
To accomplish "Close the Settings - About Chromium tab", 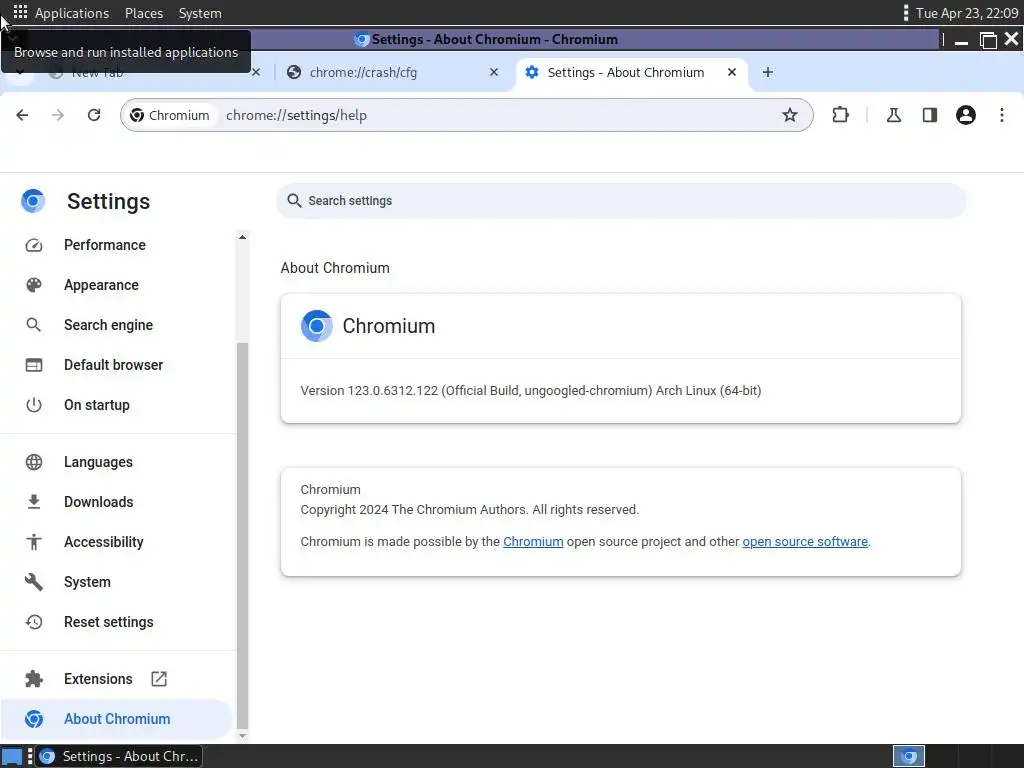I will pyautogui.click(x=732, y=72).
